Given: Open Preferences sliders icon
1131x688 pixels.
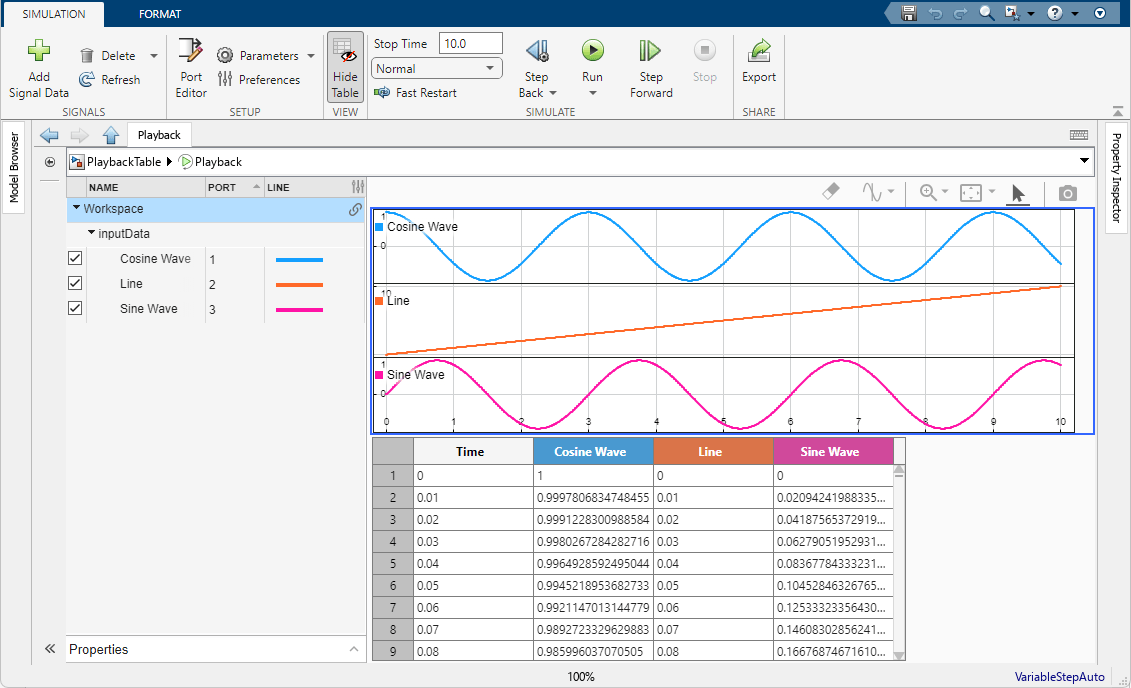Looking at the screenshot, I should [x=225, y=79].
